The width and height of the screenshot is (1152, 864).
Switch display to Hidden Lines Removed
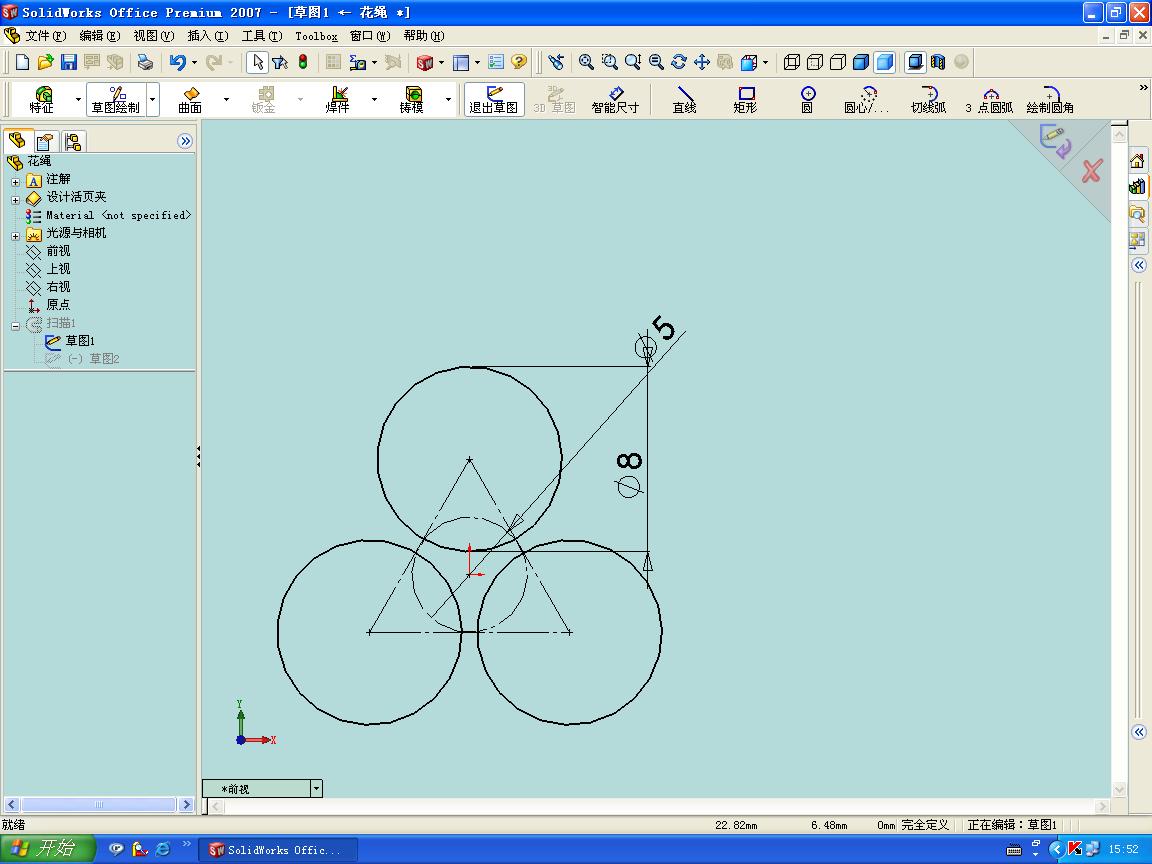tap(838, 62)
